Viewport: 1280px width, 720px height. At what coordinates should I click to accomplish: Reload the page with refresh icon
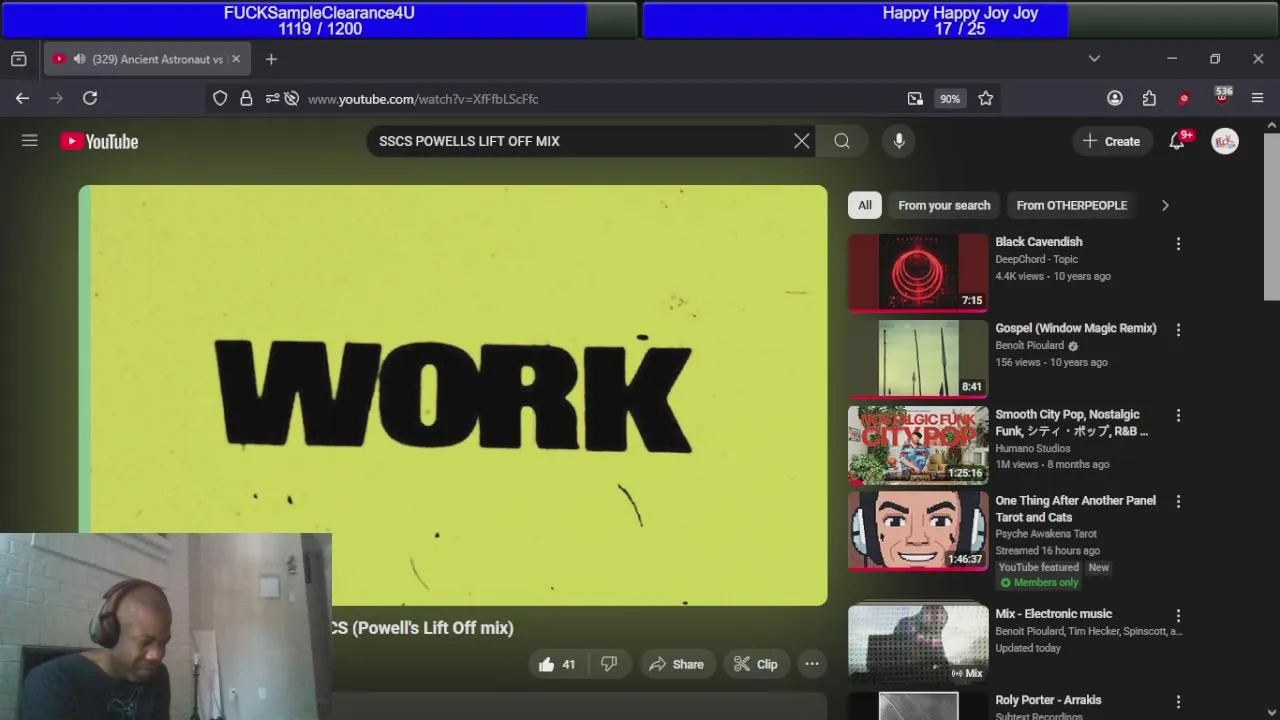tap(90, 98)
